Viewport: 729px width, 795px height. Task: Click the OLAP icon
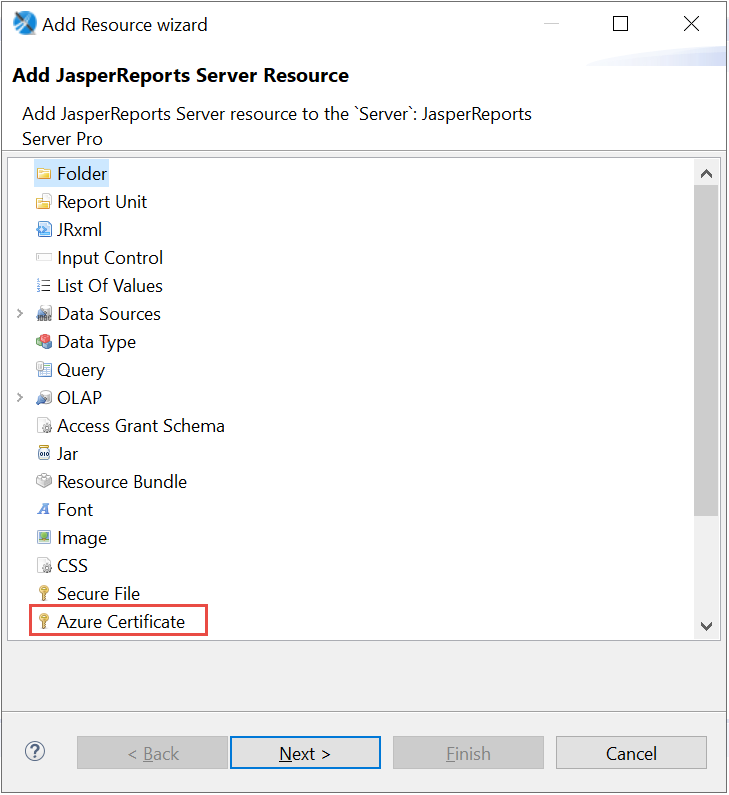point(44,398)
